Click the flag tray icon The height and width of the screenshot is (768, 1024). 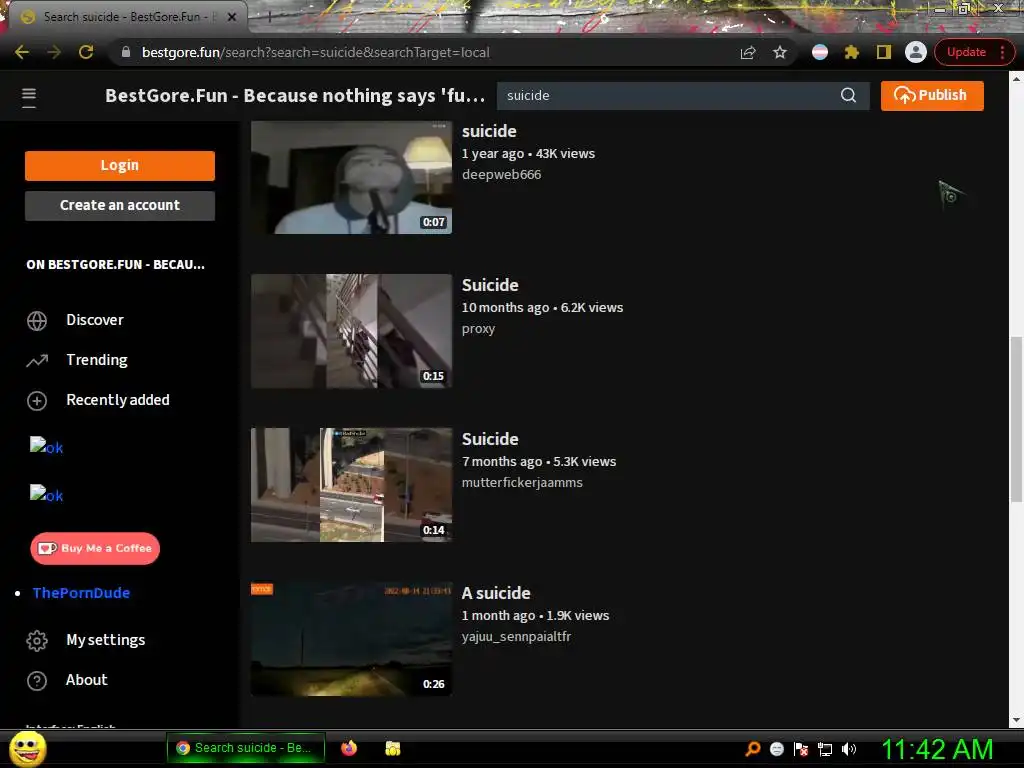(801, 749)
